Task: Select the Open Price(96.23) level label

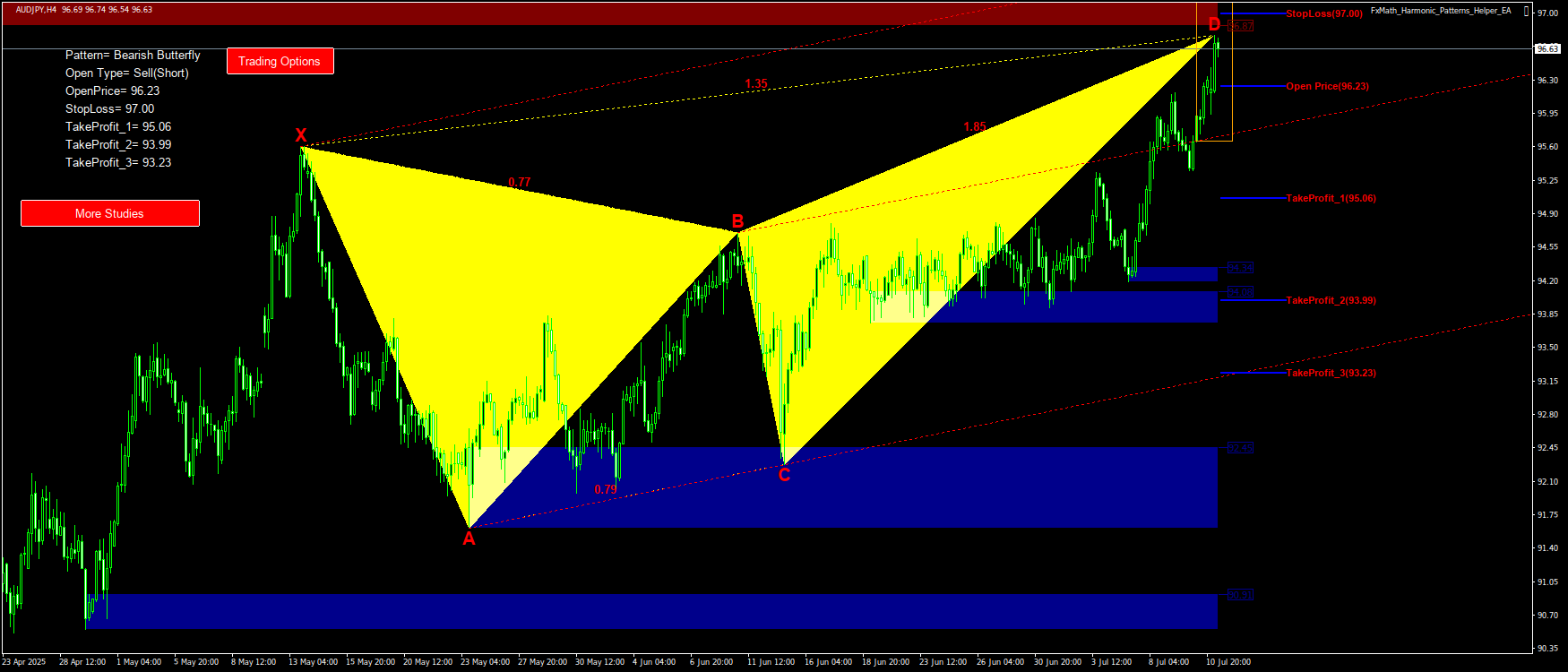Action: pyautogui.click(x=1327, y=86)
